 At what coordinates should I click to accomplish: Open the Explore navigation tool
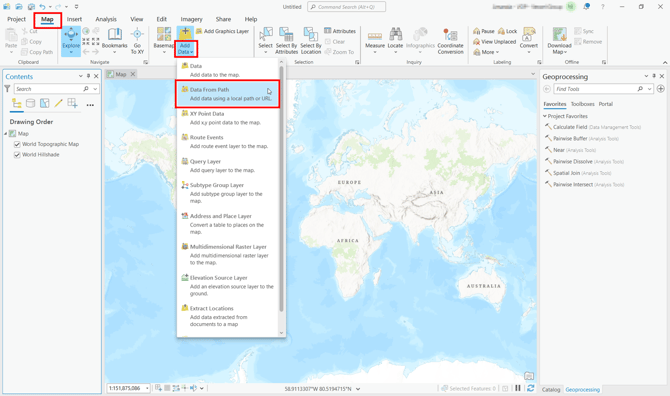[71, 41]
